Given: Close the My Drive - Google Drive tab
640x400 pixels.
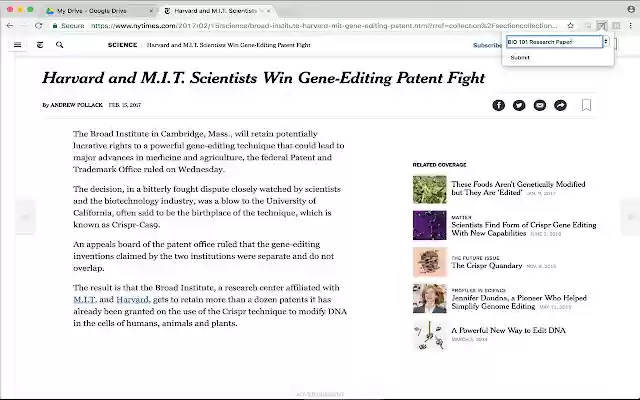Looking at the screenshot, I should (x=151, y=11).
